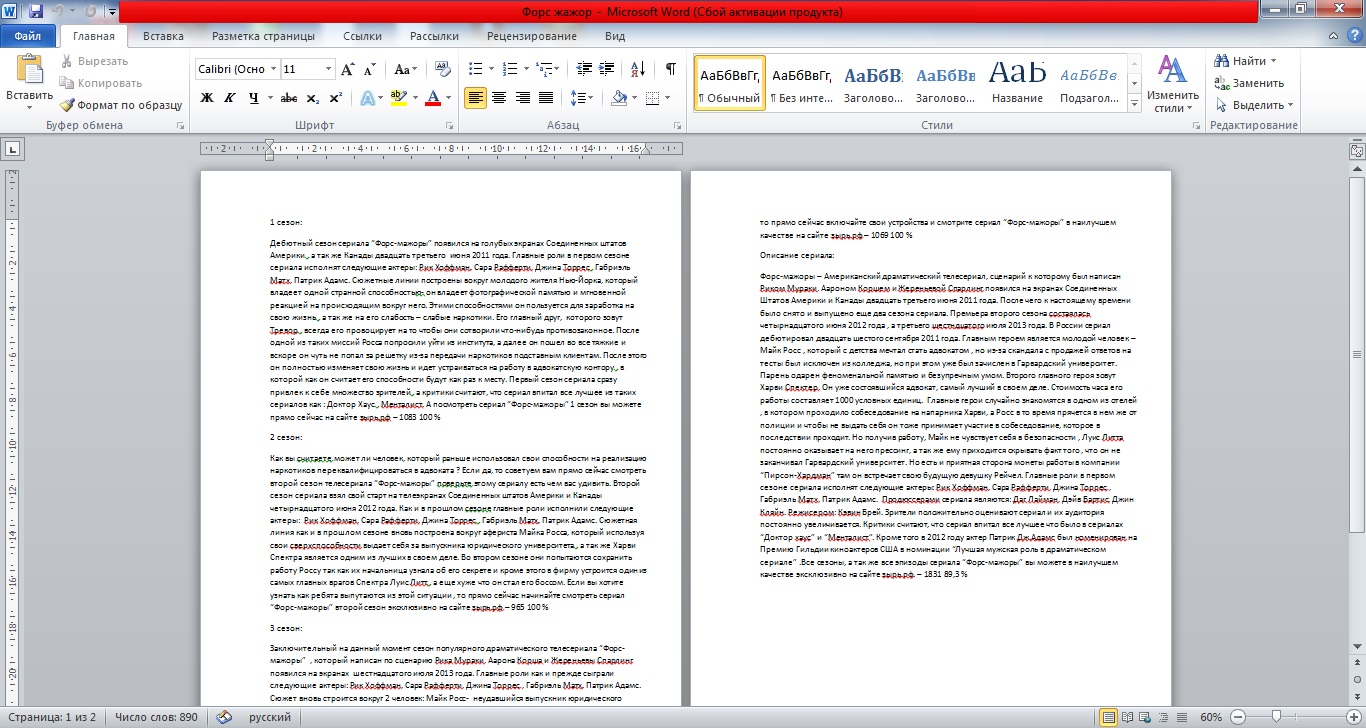This screenshot has height=728, width=1366.
Task: Toggle italic (К) formatting
Action: (x=230, y=98)
